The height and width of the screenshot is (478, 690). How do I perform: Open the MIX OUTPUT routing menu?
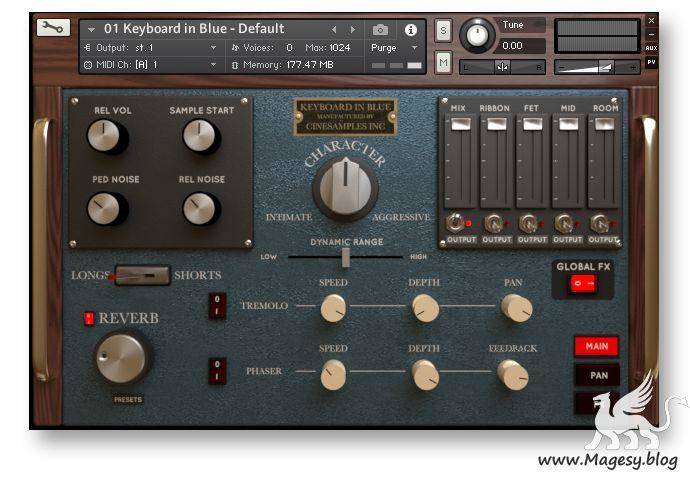point(462,239)
